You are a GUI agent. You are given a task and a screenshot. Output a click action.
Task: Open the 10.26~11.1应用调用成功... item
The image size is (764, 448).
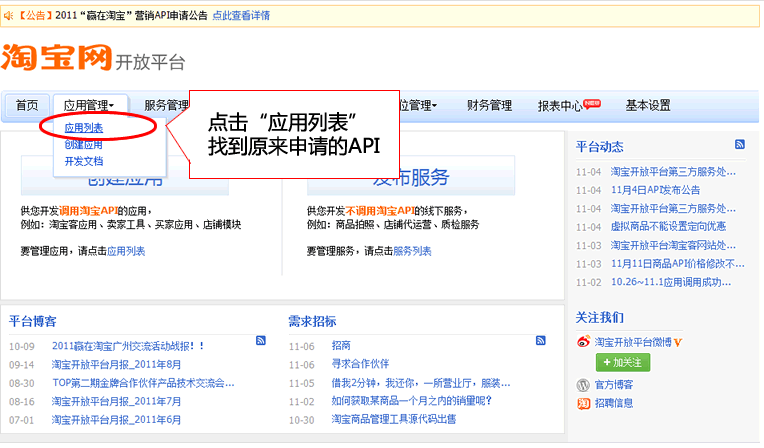(x=671, y=282)
